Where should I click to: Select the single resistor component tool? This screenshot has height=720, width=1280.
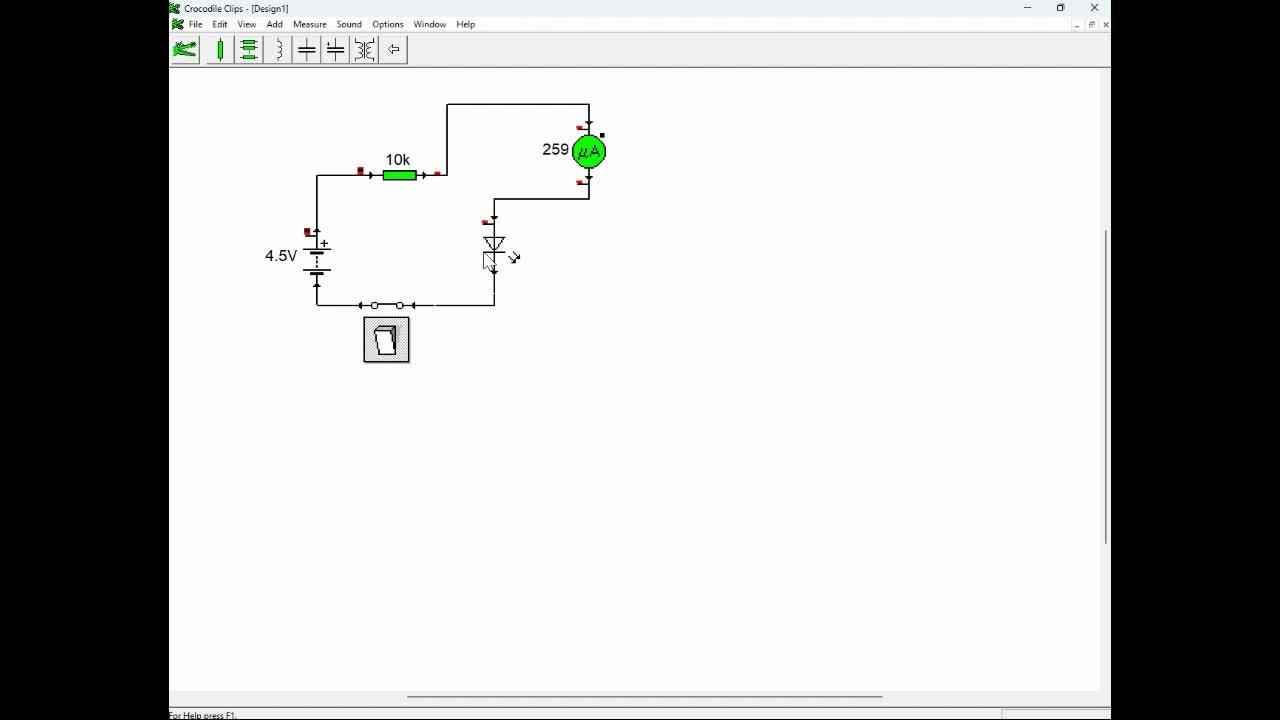tap(221, 49)
